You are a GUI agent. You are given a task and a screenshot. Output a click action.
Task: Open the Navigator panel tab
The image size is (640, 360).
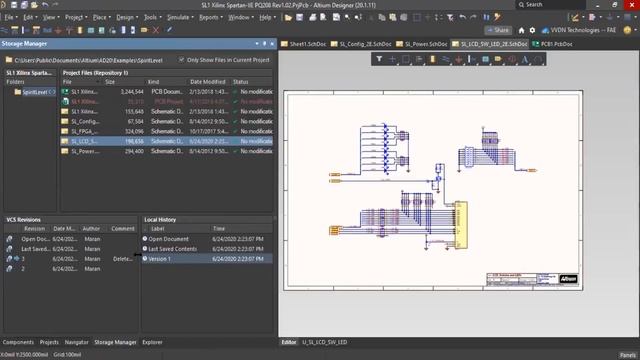point(76,342)
